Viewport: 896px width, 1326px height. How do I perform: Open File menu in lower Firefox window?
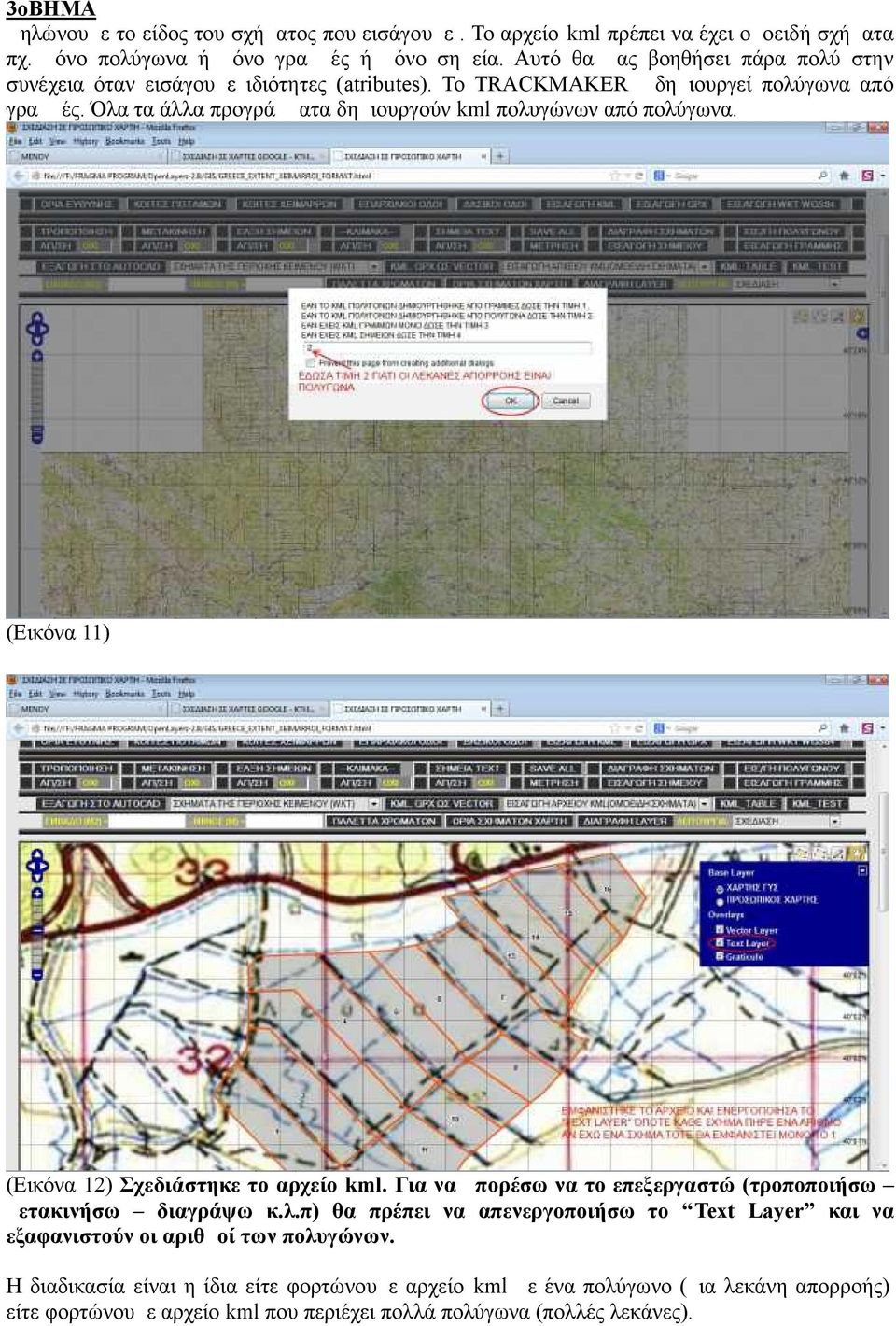click(15, 694)
